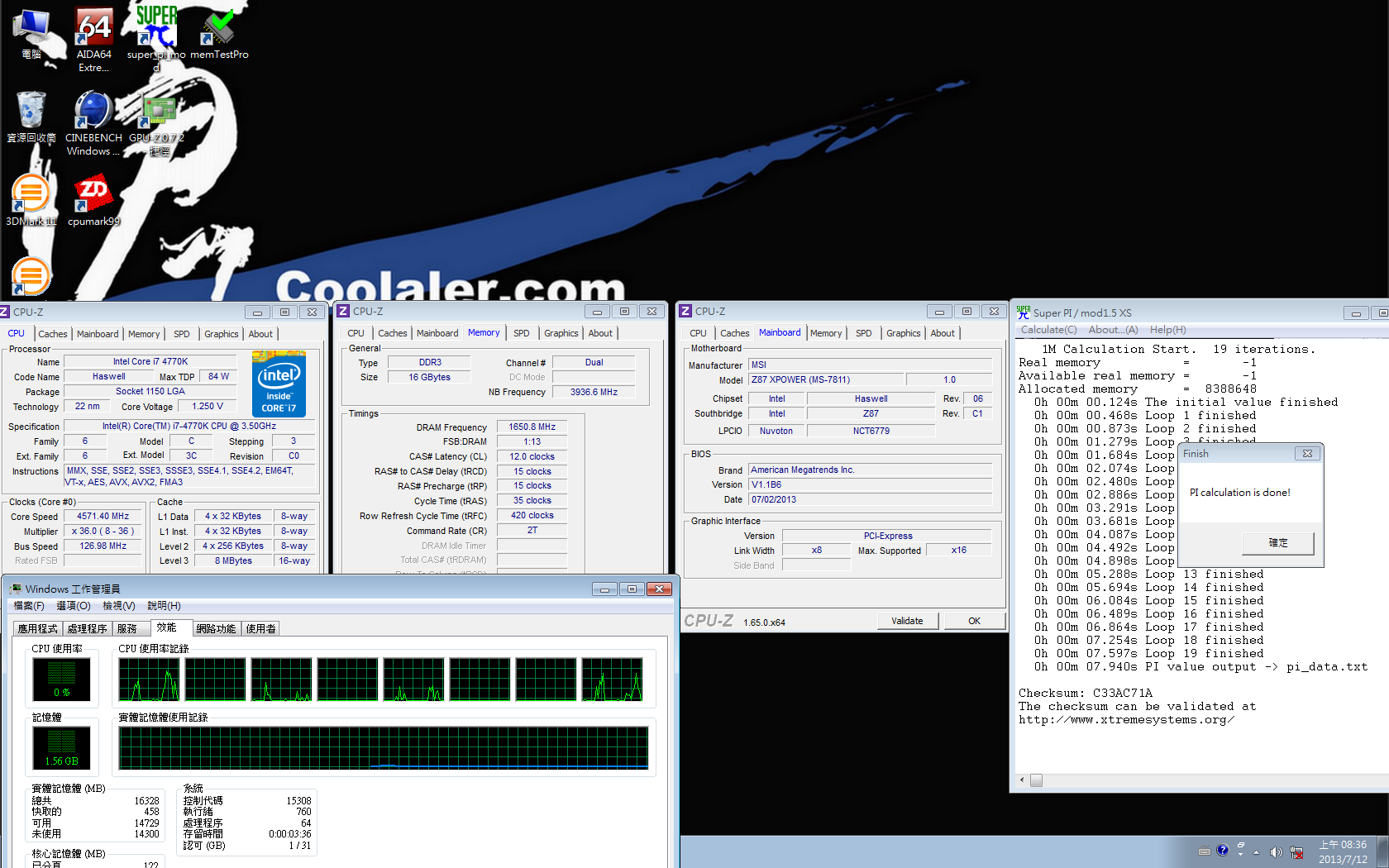
Task: Select Mainboard tab in CPU-Z Memory-tab window
Action: pos(437,333)
